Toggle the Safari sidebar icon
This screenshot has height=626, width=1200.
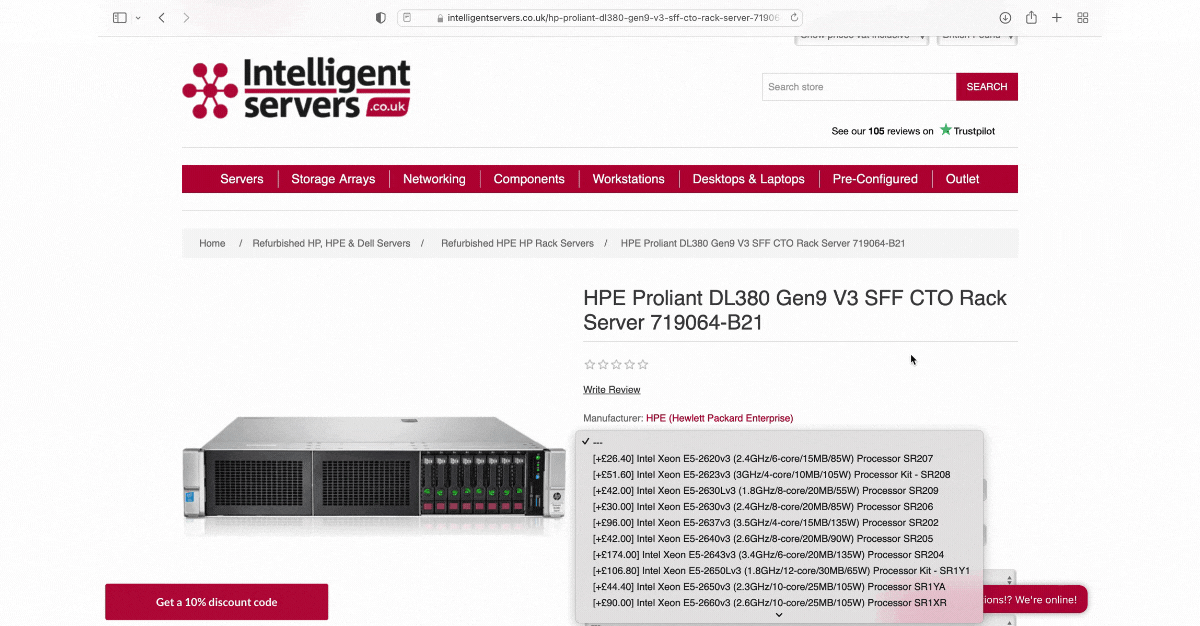[x=120, y=18]
